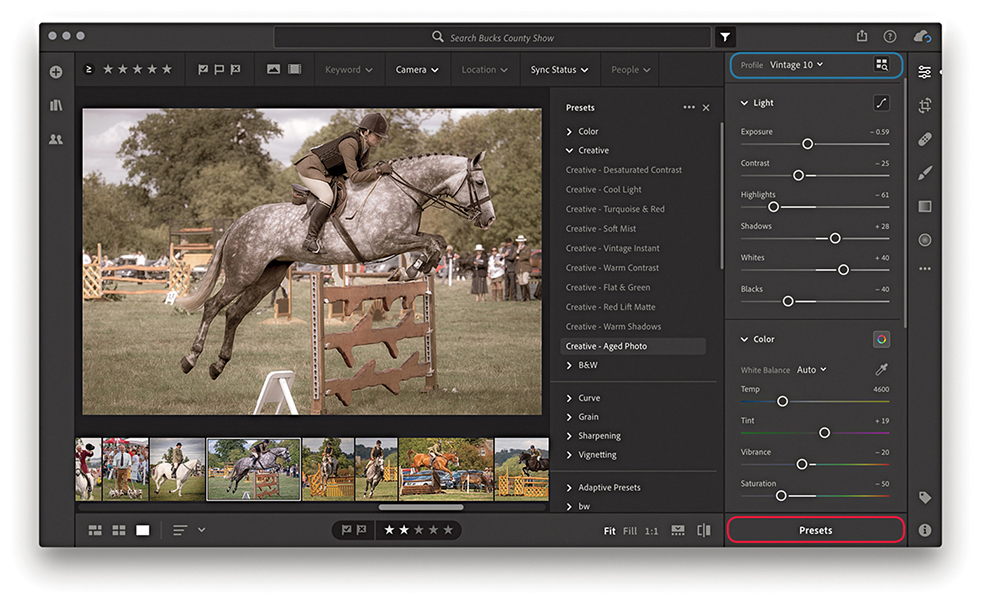Viewport: 981px width, 603px height.
Task: Select the Linear Gradient tool
Action: pos(925,206)
